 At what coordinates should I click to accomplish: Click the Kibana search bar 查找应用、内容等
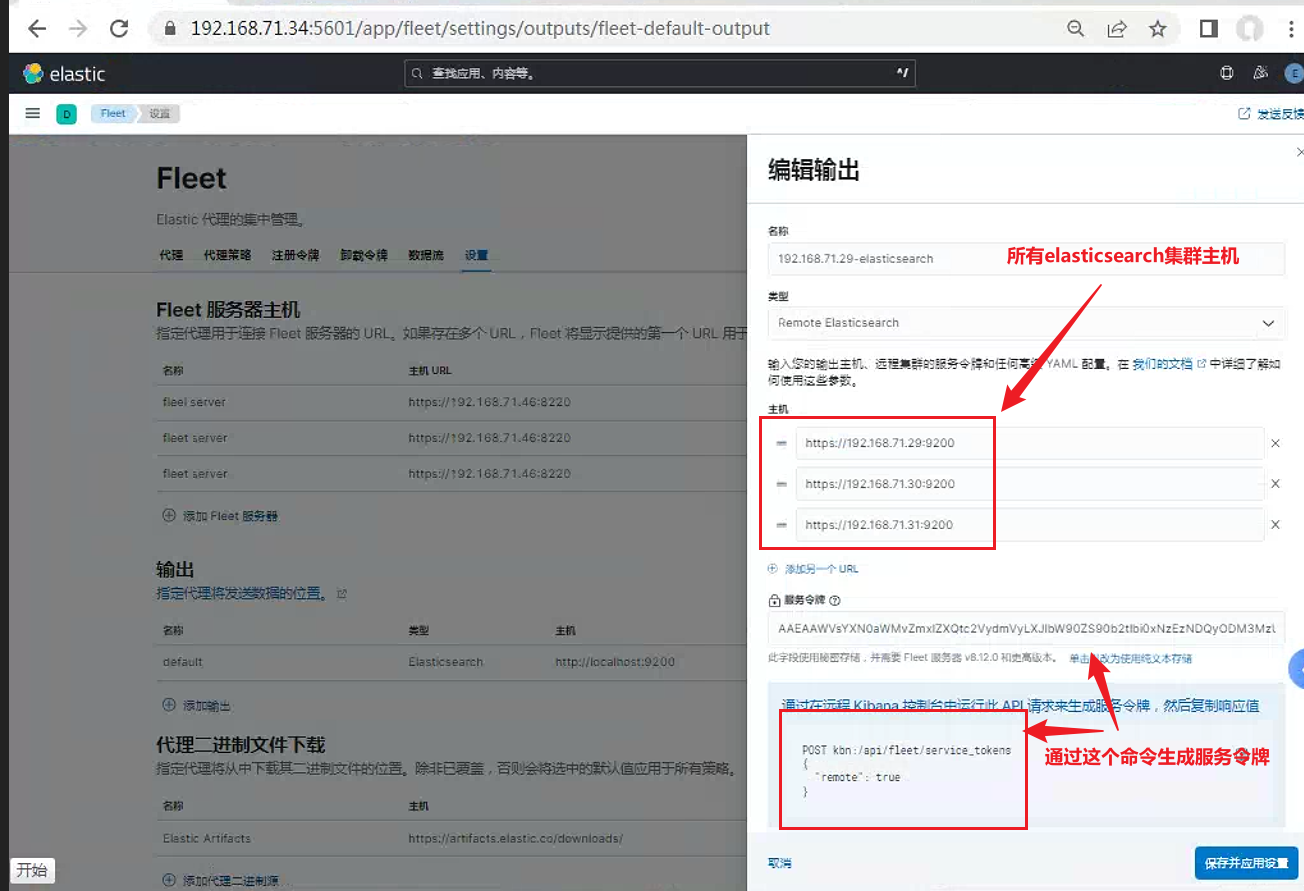tap(660, 73)
